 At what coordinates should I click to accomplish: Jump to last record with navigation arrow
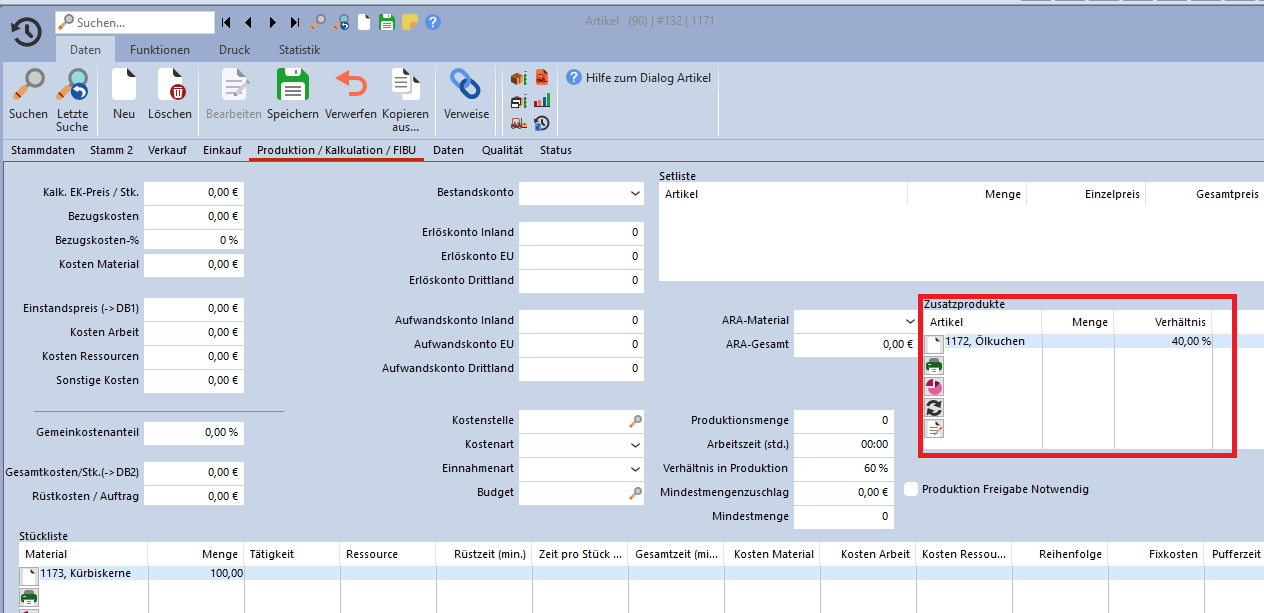pos(295,22)
